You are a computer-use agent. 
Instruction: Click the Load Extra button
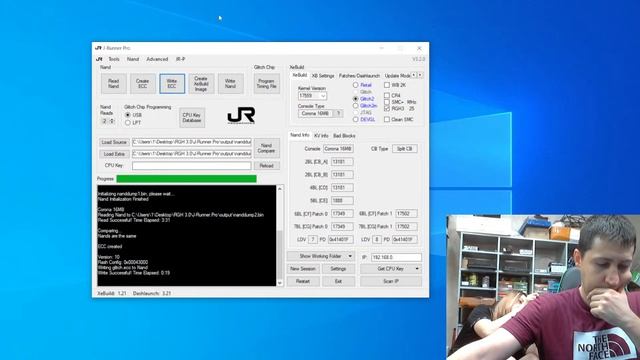114,154
